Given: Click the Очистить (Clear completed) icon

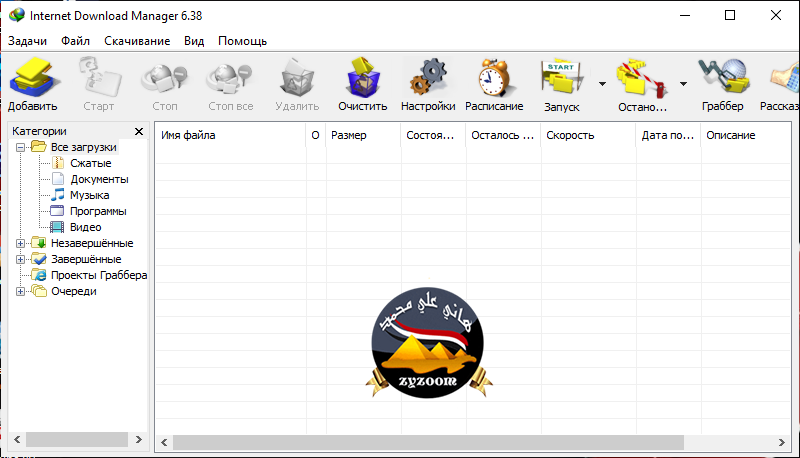Looking at the screenshot, I should click(363, 78).
